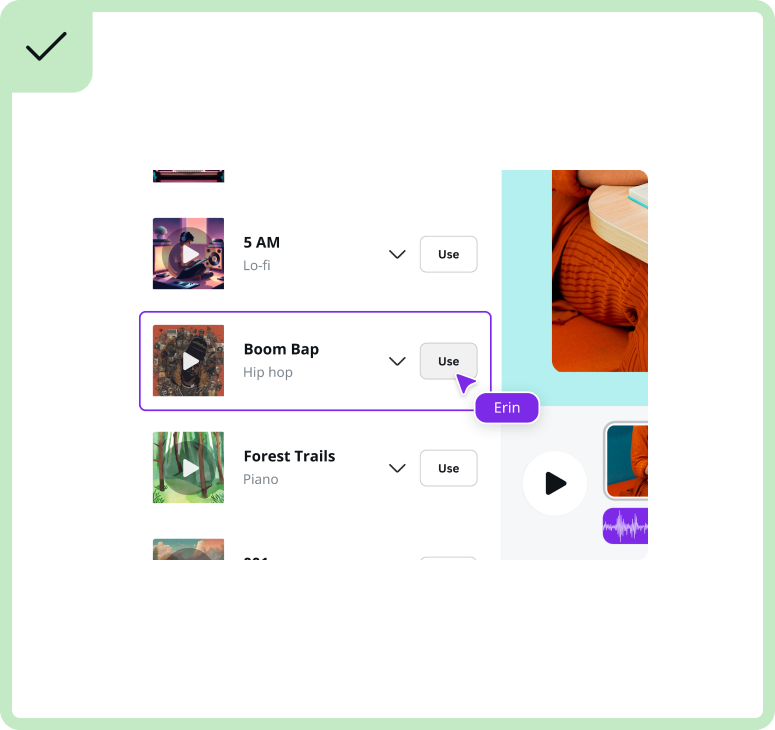Use the Boom Bap Hip hop track
Image resolution: width=775 pixels, height=730 pixels.
pos(448,361)
